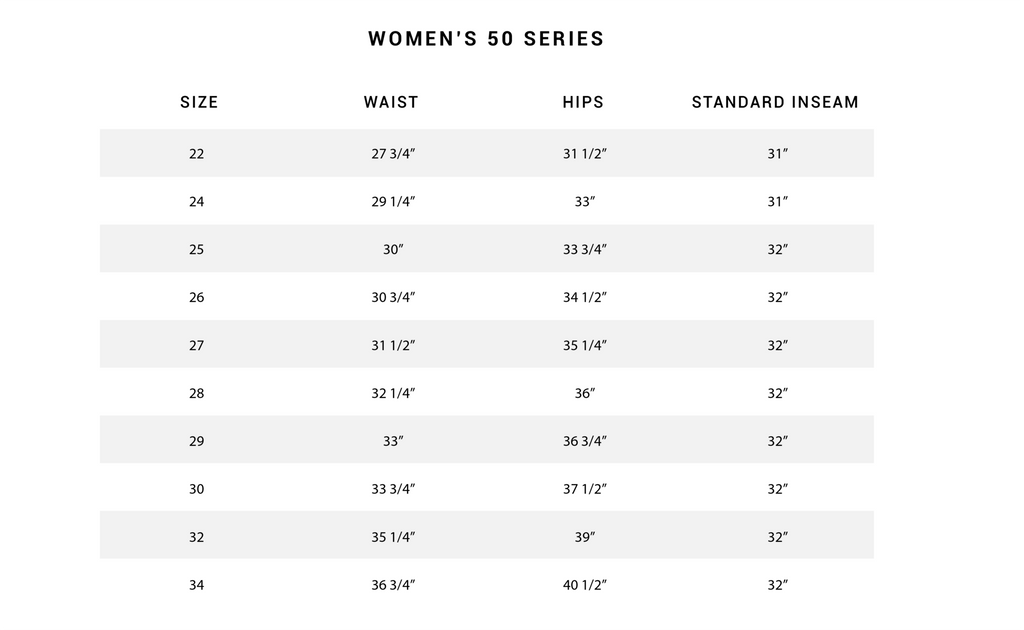Viewport: 1024px width, 630px height.
Task: Click waist value 35 1/4″ for size 32
Action: point(393,537)
